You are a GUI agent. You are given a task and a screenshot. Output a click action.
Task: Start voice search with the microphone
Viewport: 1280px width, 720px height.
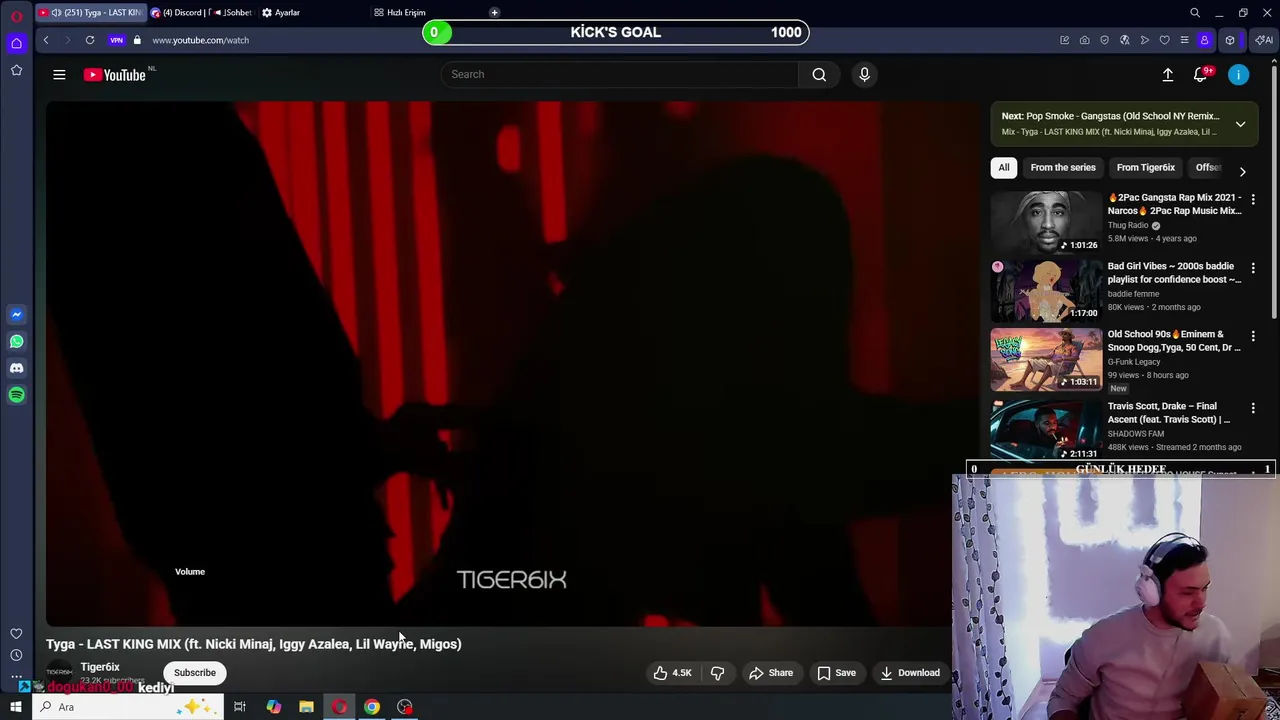point(864,74)
